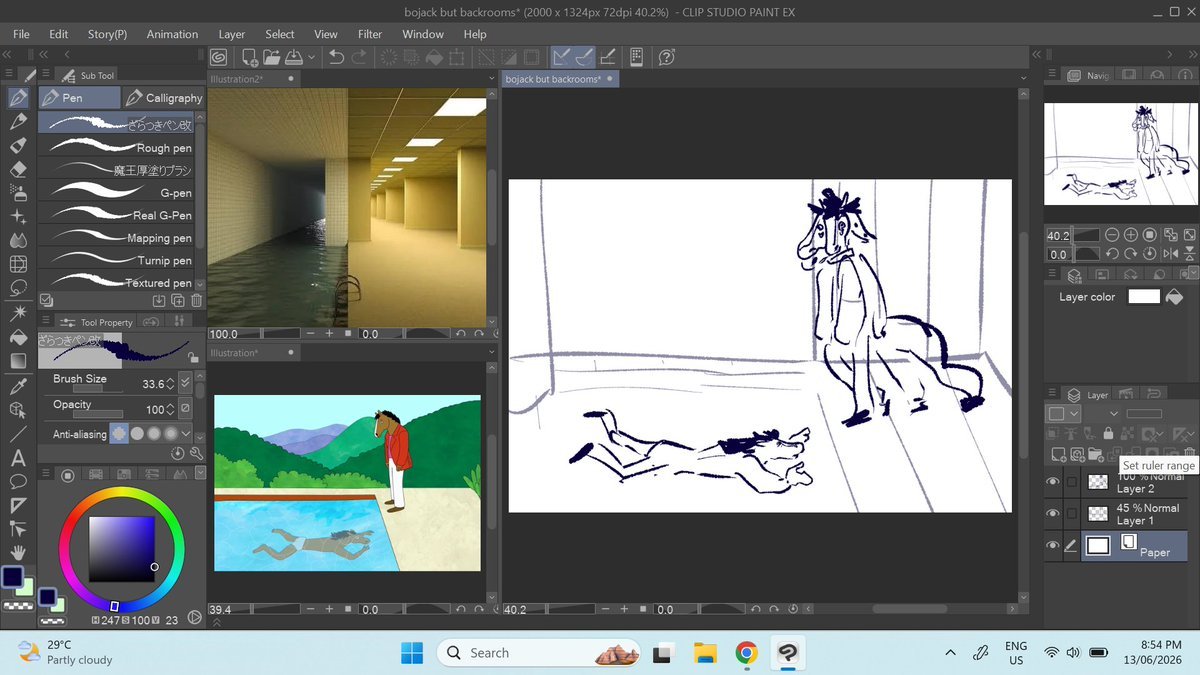Click the Open file folder icon
Viewport: 1200px width, 675px height.
coord(273,57)
